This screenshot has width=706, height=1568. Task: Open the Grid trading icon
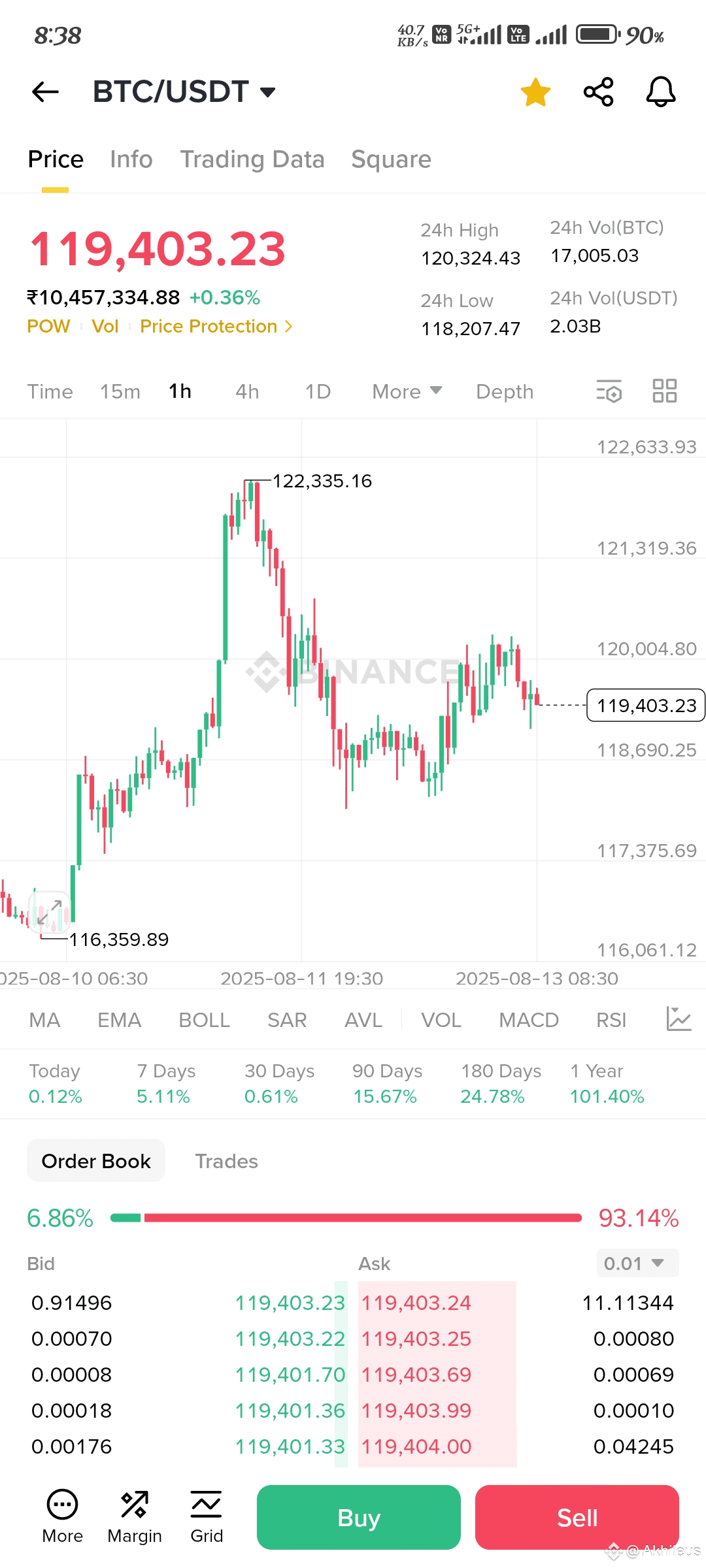point(207,1516)
